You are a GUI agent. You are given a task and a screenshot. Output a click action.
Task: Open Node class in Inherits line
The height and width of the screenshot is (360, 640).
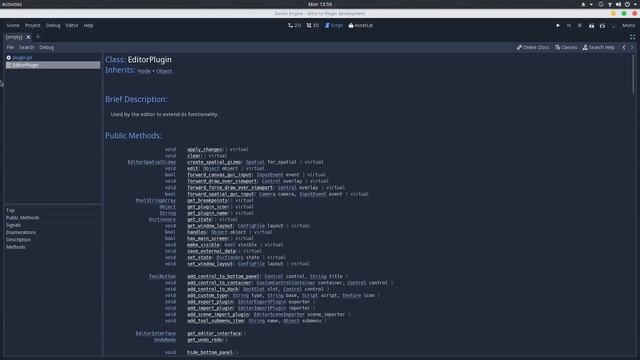click(144, 71)
